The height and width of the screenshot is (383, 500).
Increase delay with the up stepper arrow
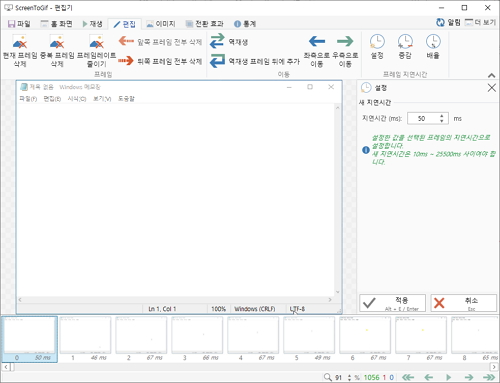442,116
